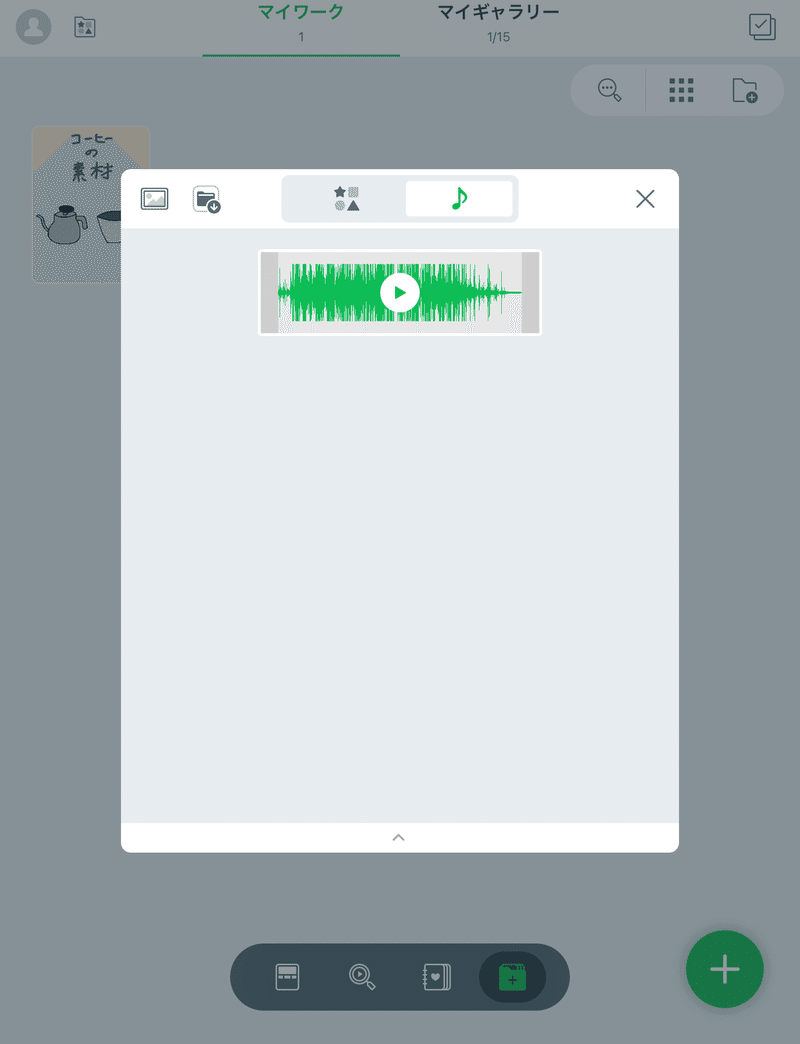Create a new folder
Viewport: 800px width, 1044px height.
pyautogui.click(x=745, y=90)
